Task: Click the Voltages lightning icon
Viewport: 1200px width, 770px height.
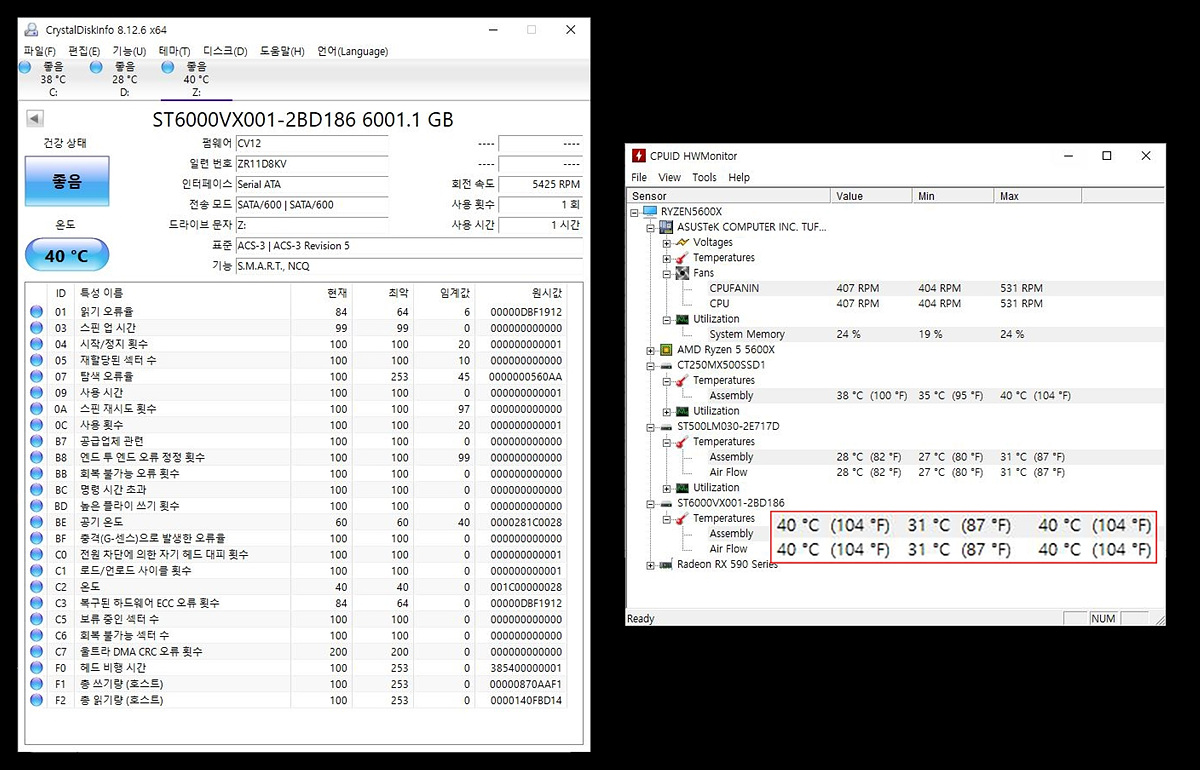Action: 682,242
